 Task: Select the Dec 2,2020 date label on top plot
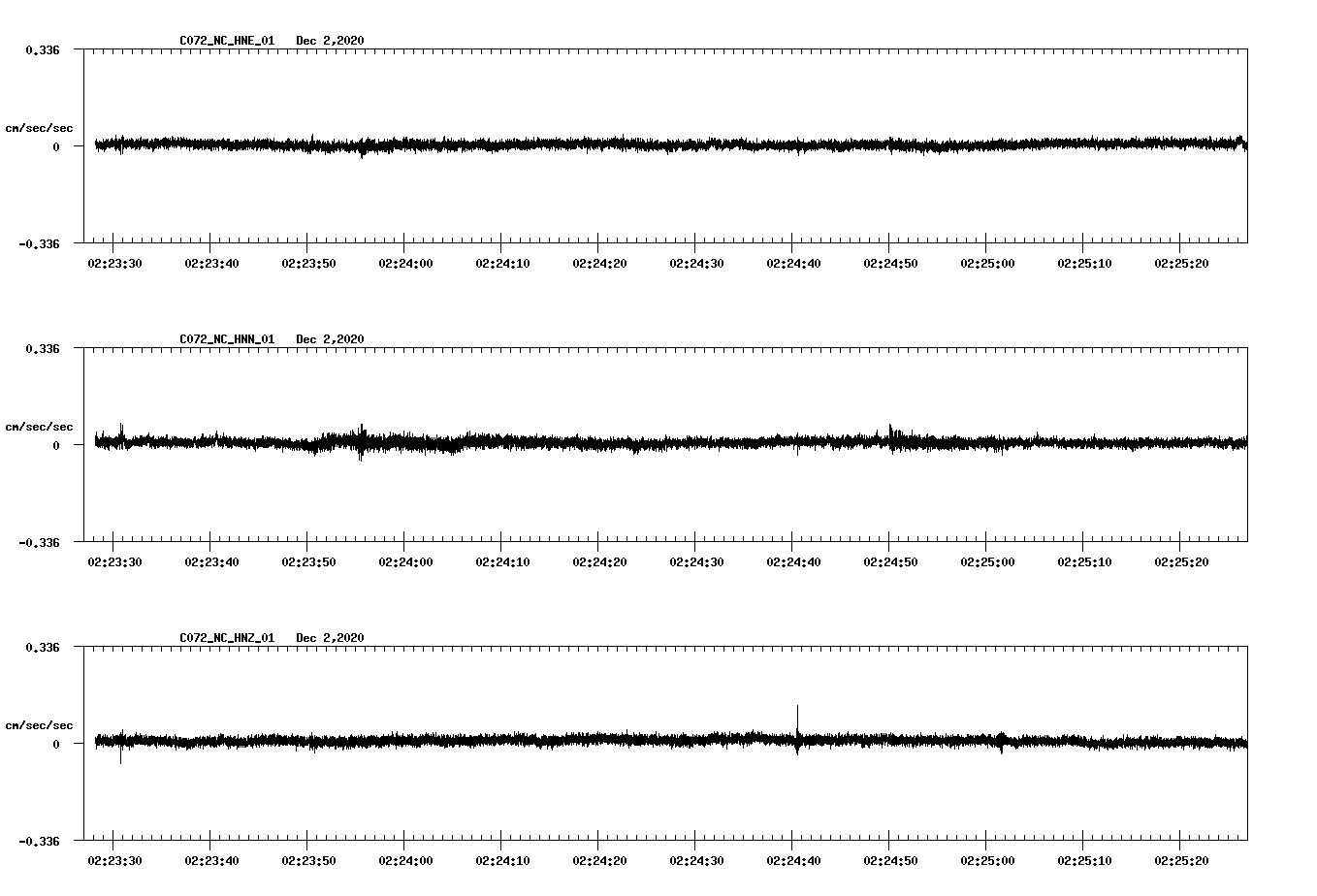pos(330,41)
